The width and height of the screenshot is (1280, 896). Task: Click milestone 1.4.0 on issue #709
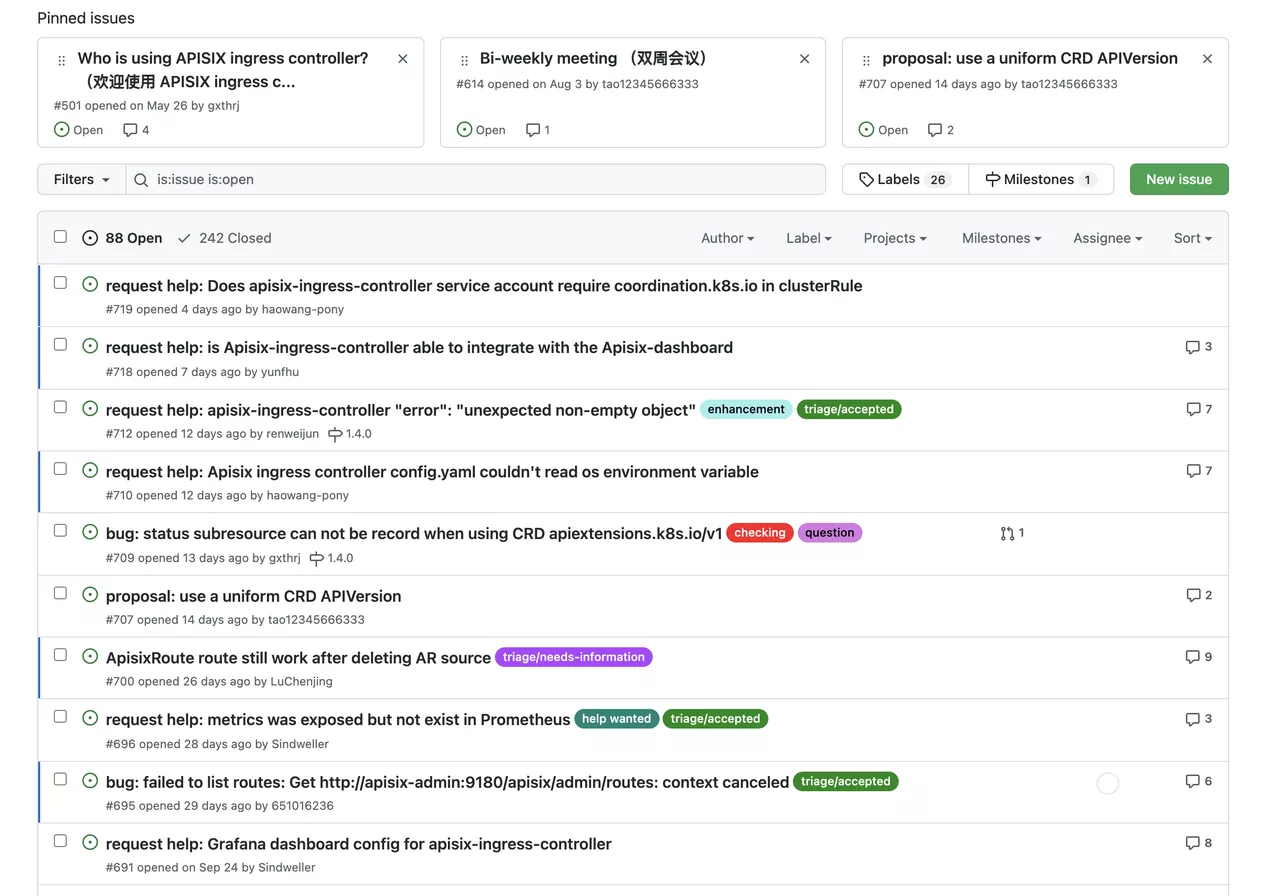pyautogui.click(x=331, y=558)
